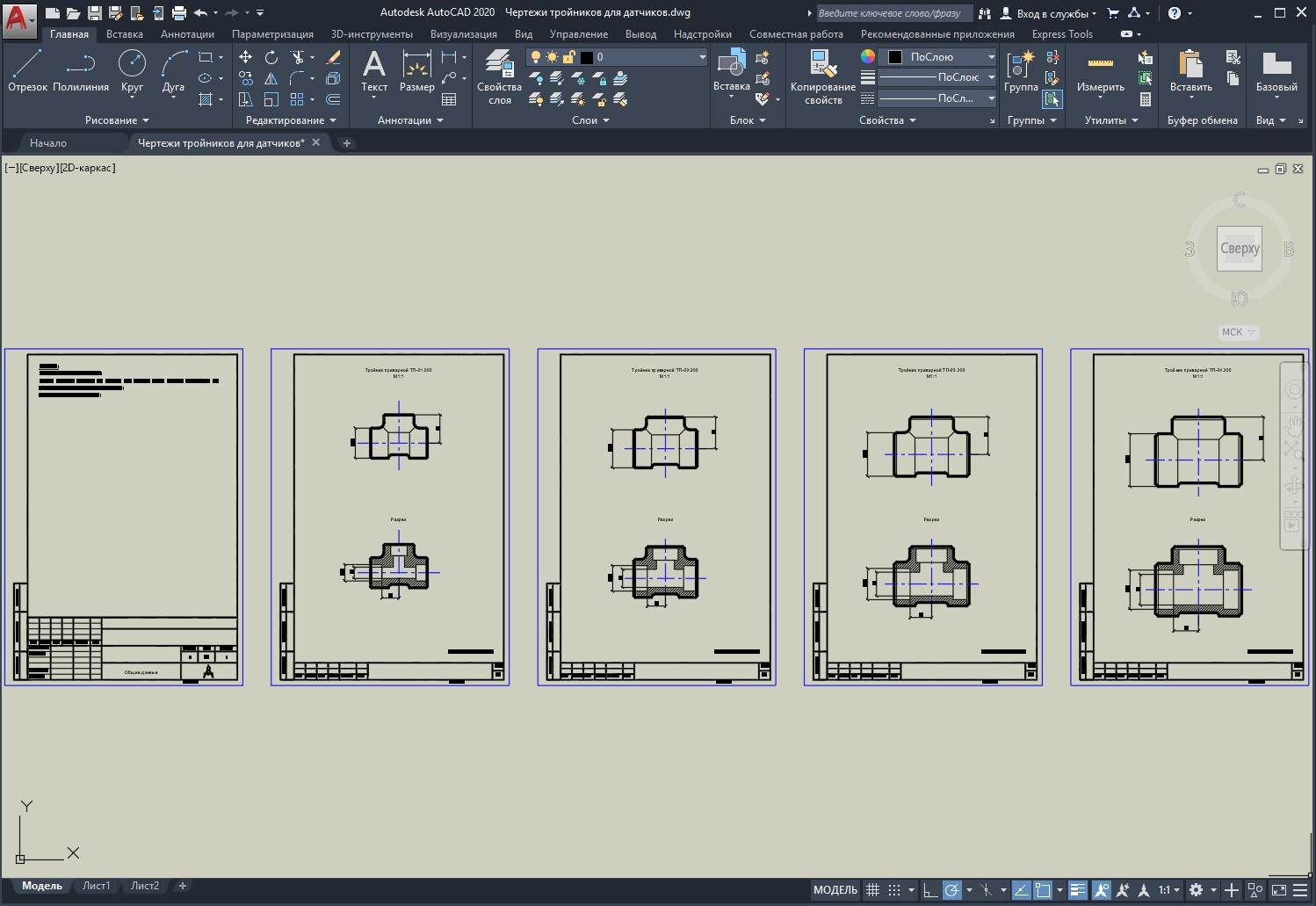Click the black color swatch in Свойства

click(895, 57)
